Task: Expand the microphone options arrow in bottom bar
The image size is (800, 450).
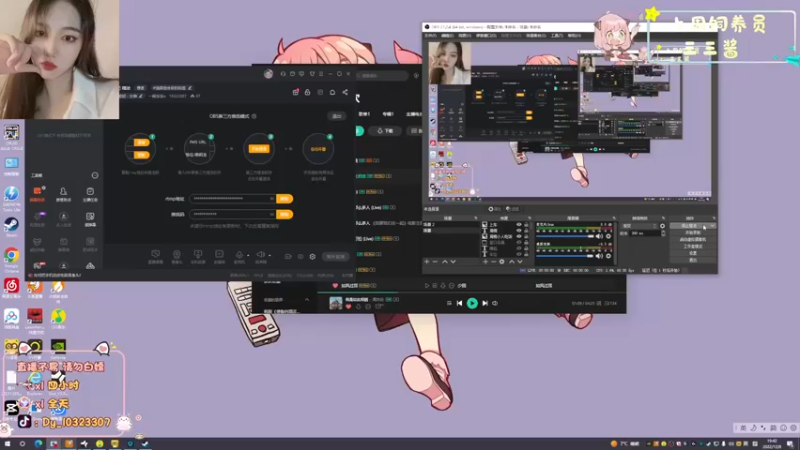Action: 248,256
